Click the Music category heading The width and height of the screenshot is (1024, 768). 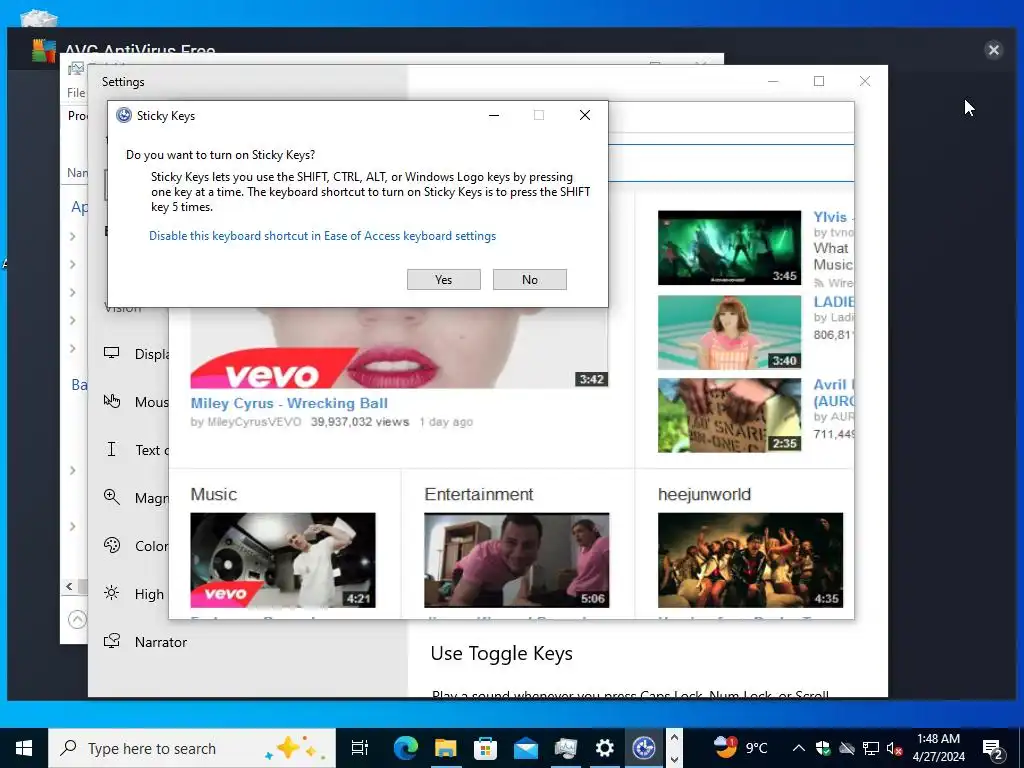point(214,494)
